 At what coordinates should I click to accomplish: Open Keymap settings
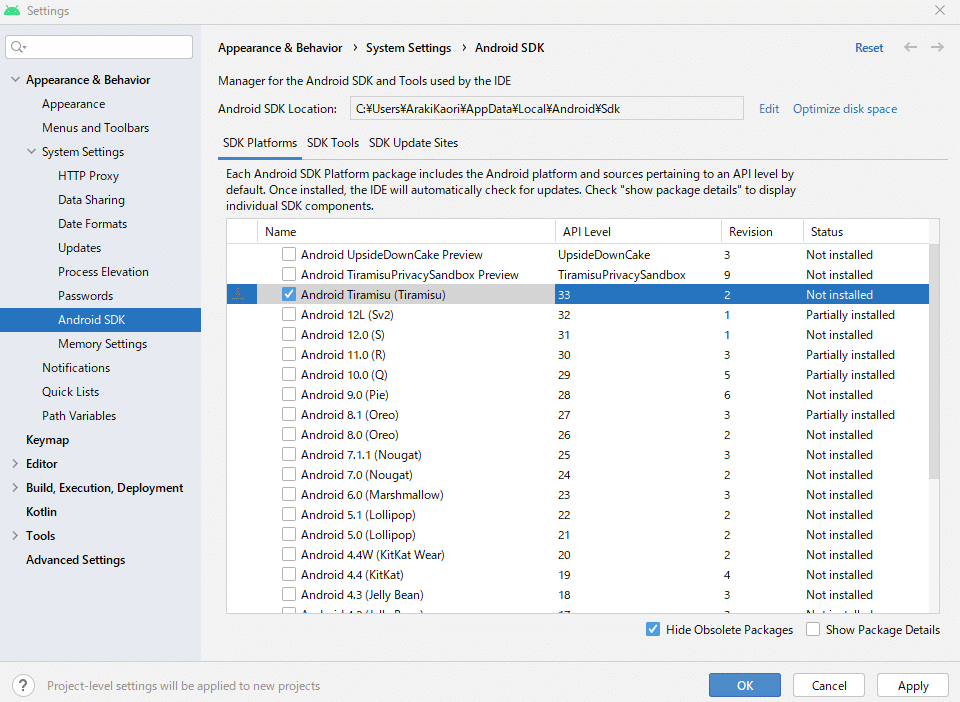pos(47,439)
